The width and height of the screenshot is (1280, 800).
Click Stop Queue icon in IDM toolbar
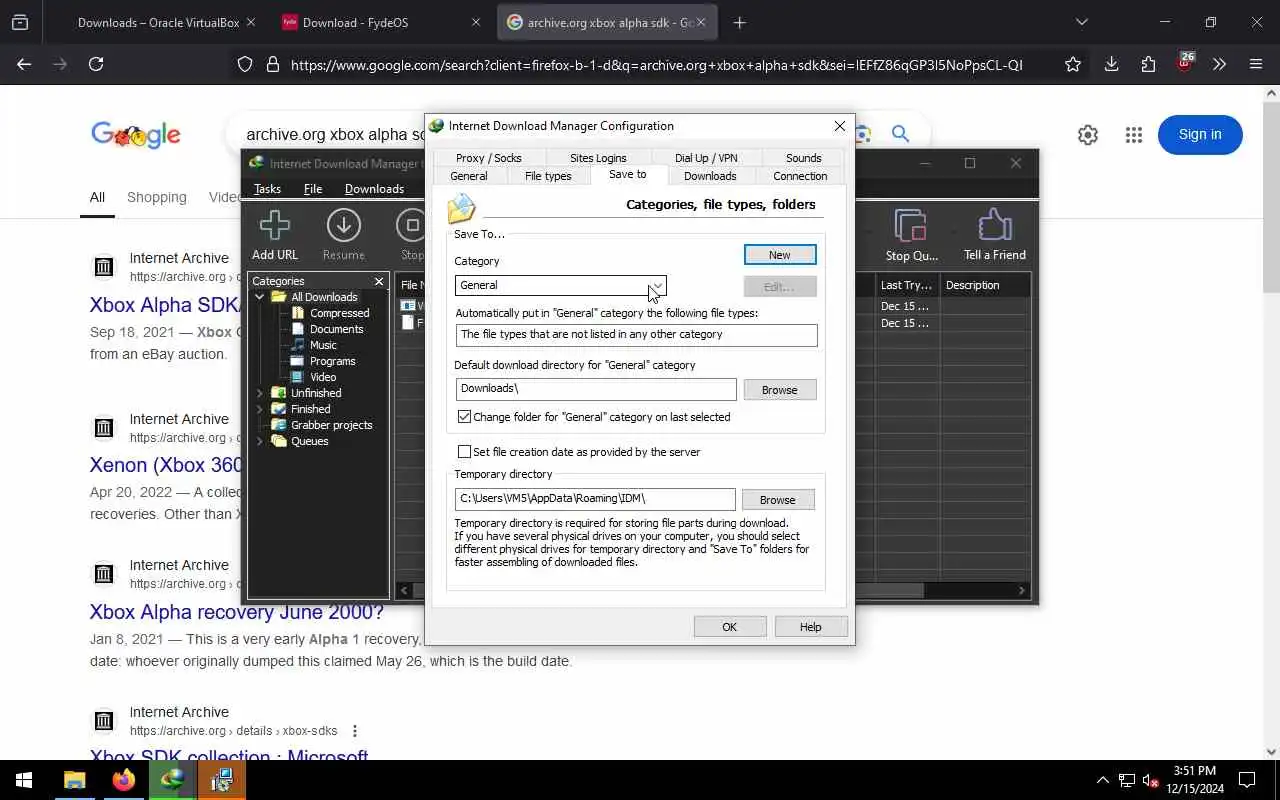910,226
